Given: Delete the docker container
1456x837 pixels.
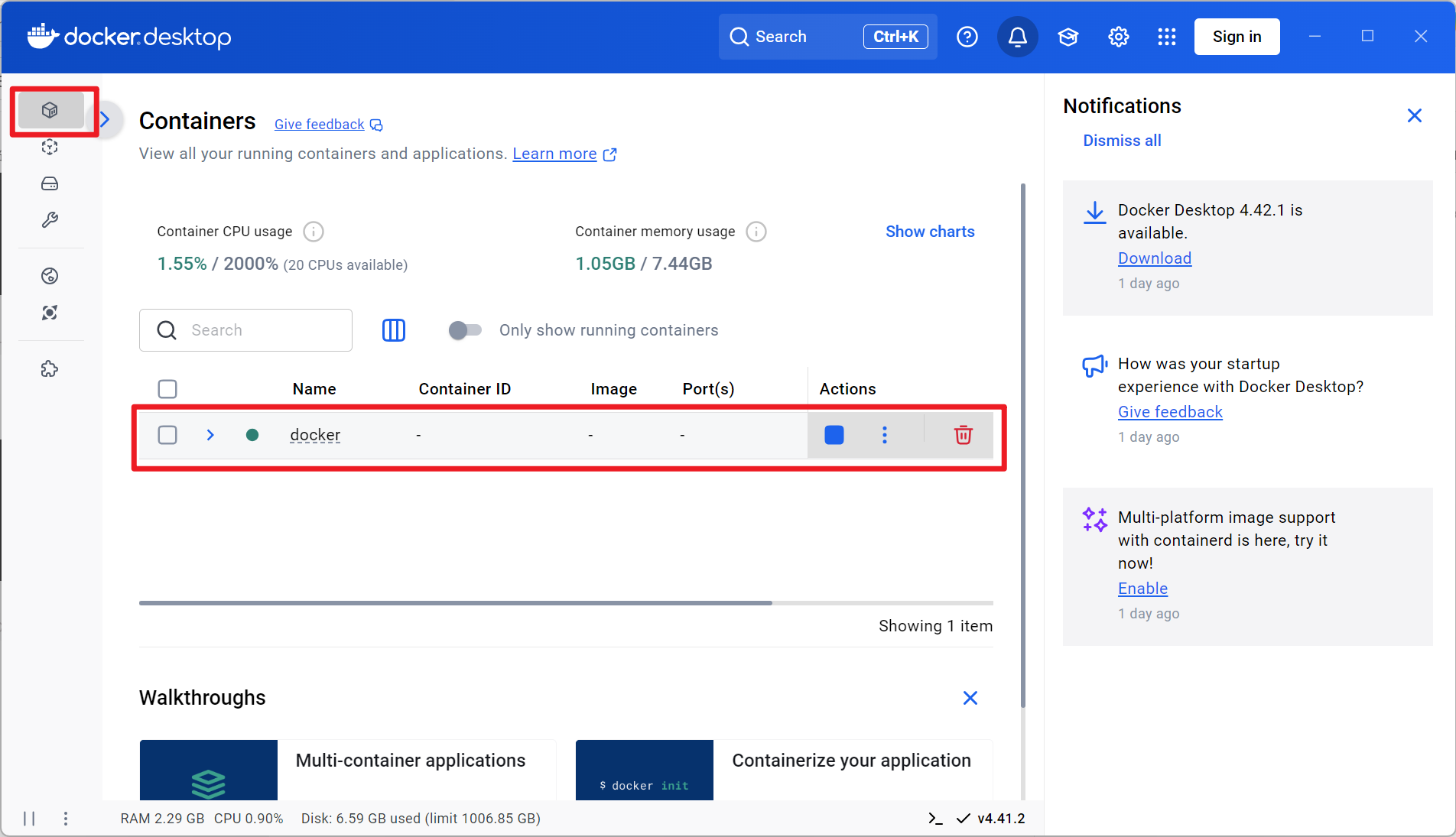Looking at the screenshot, I should 964,435.
